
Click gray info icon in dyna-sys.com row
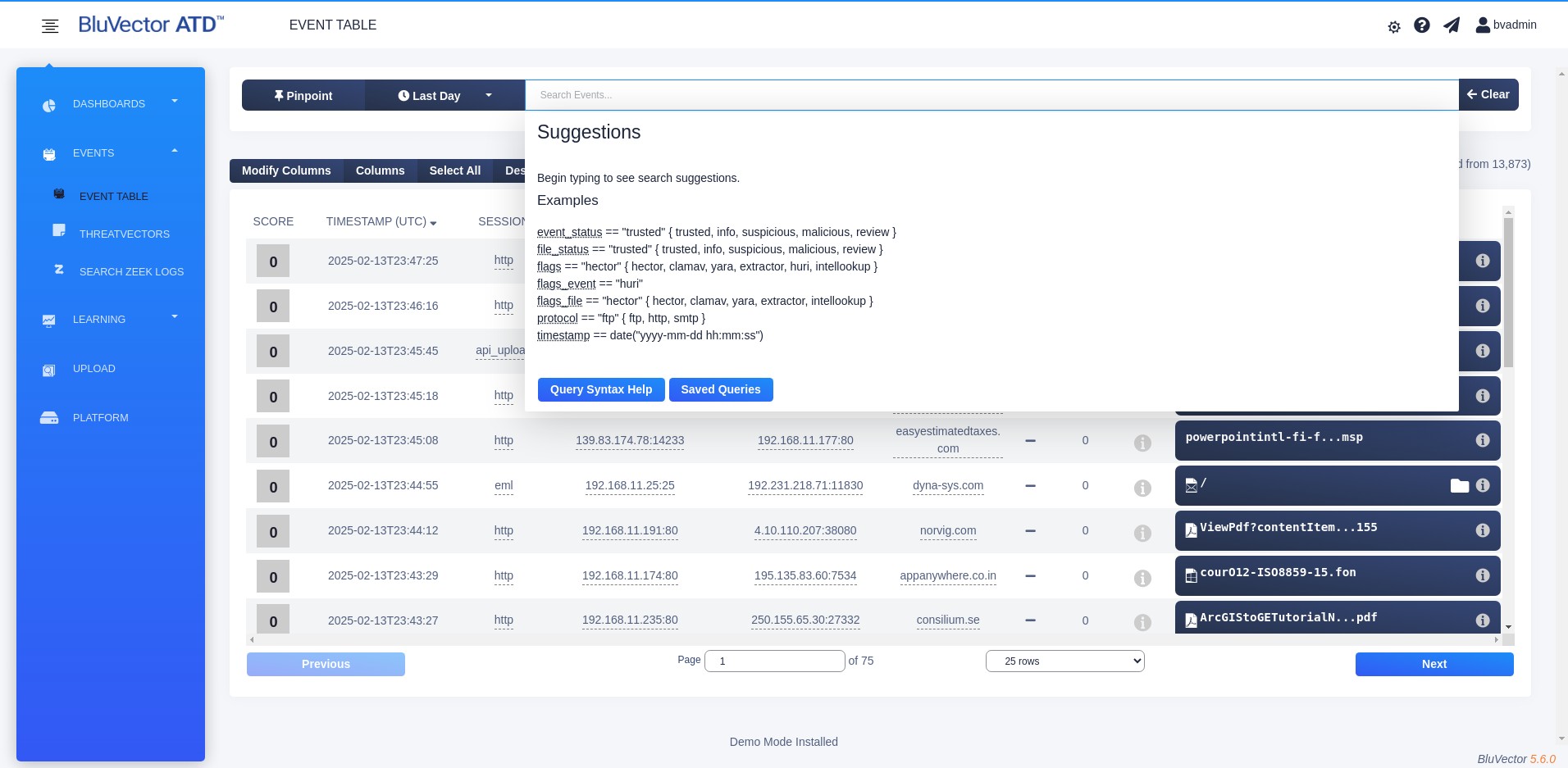1142,488
